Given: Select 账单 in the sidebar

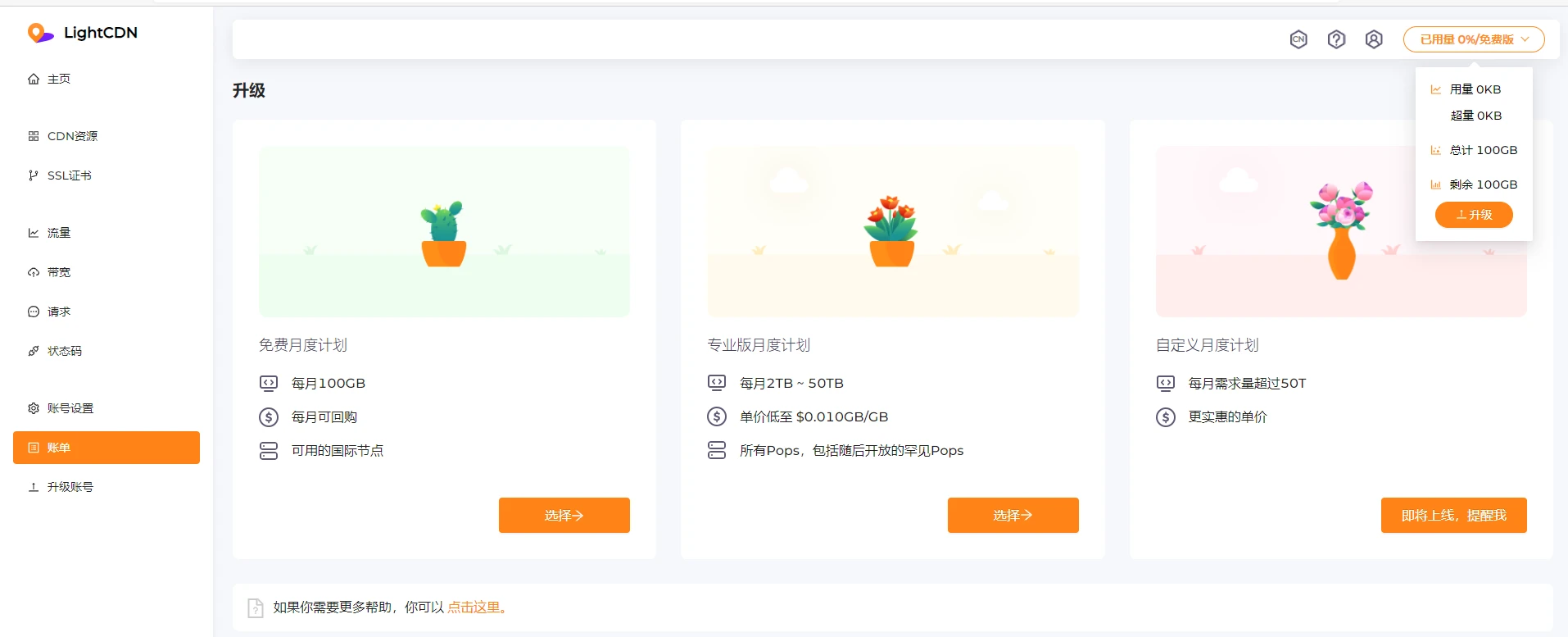Looking at the screenshot, I should tap(106, 448).
